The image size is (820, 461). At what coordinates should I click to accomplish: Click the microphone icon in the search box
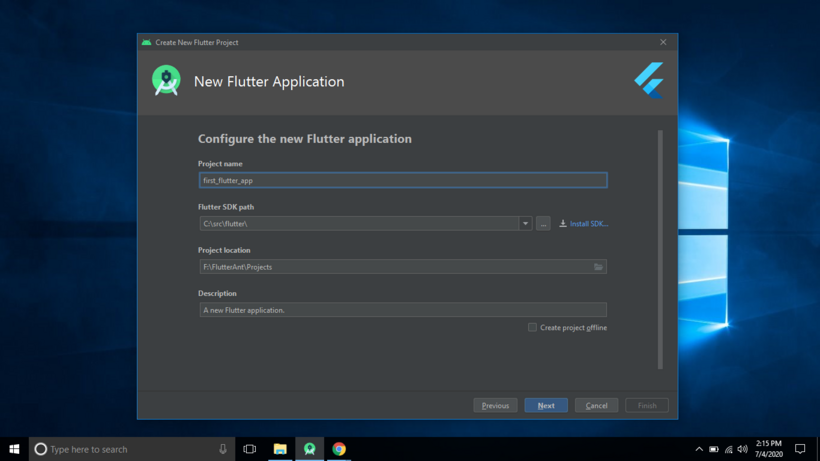coord(223,449)
